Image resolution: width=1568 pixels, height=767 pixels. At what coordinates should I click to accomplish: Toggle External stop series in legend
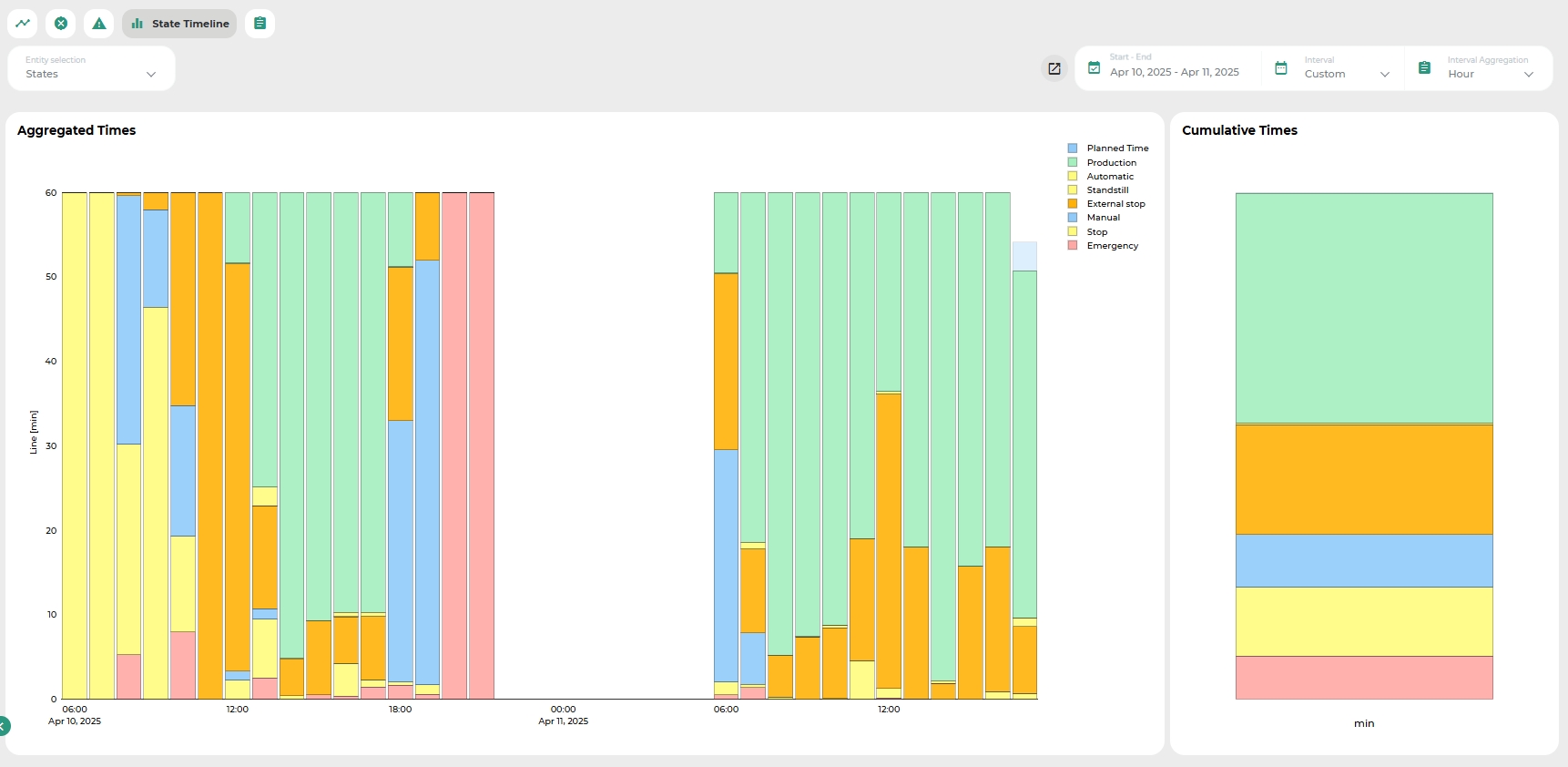click(1115, 204)
